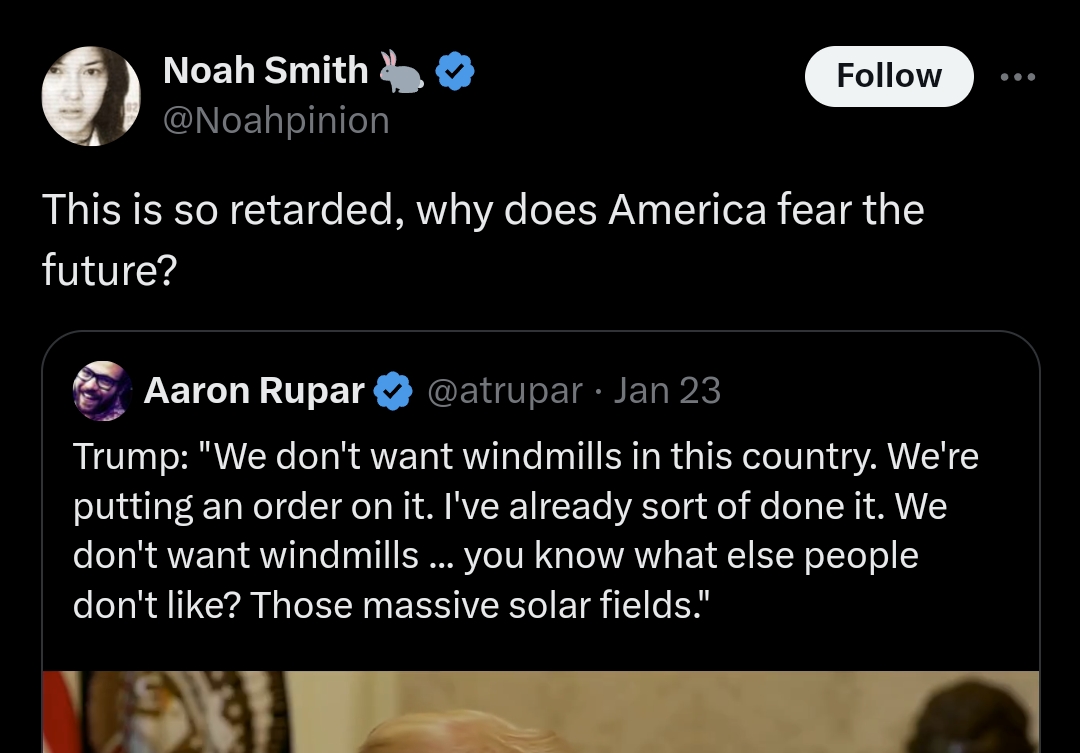Viewport: 1080px width, 753px height.
Task: Click Aaron Rupar's verified checkmark badge
Action: [394, 392]
